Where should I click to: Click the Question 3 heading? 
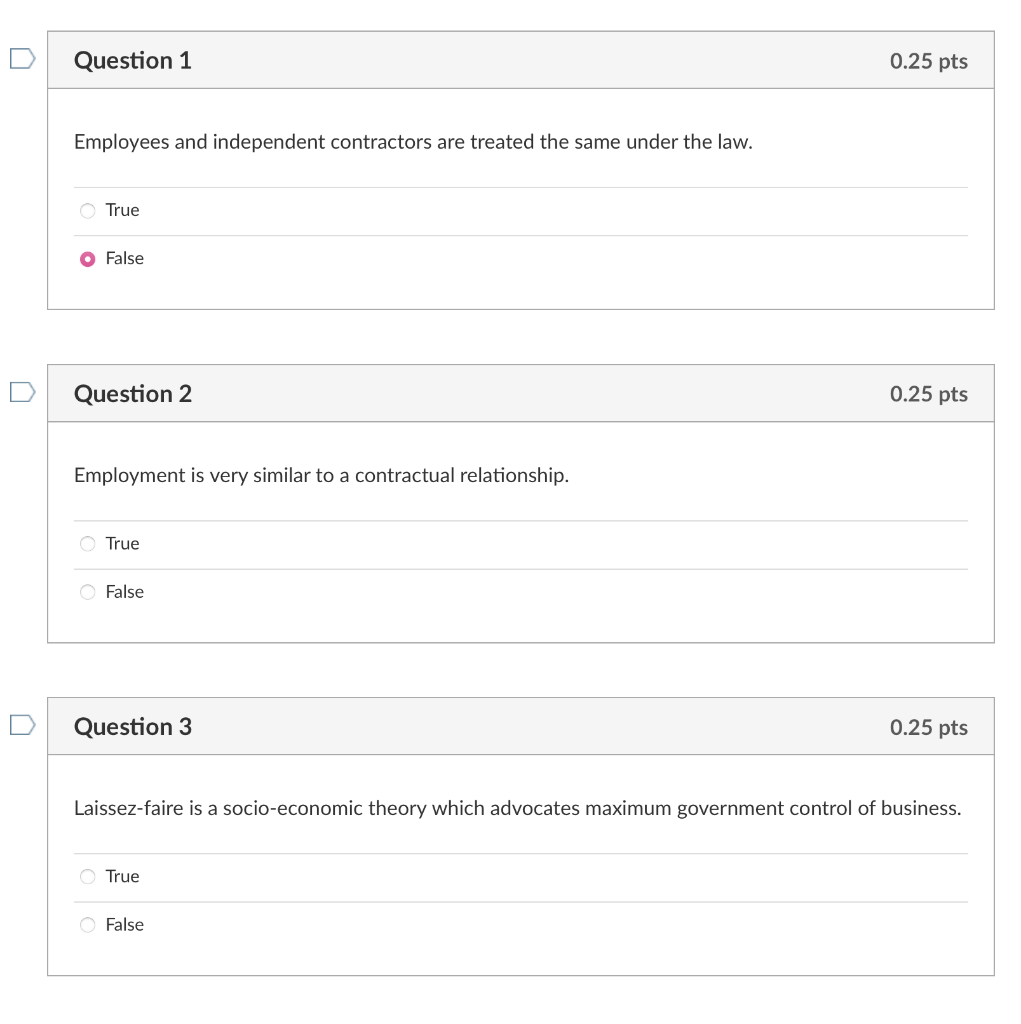coord(133,727)
